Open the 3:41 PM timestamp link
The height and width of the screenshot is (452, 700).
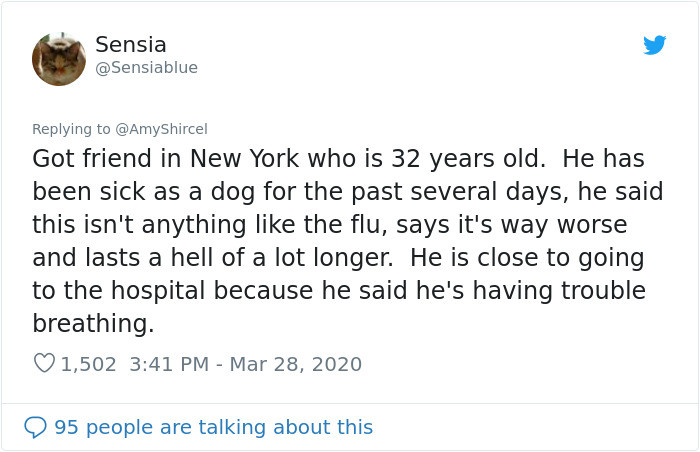pos(169,364)
